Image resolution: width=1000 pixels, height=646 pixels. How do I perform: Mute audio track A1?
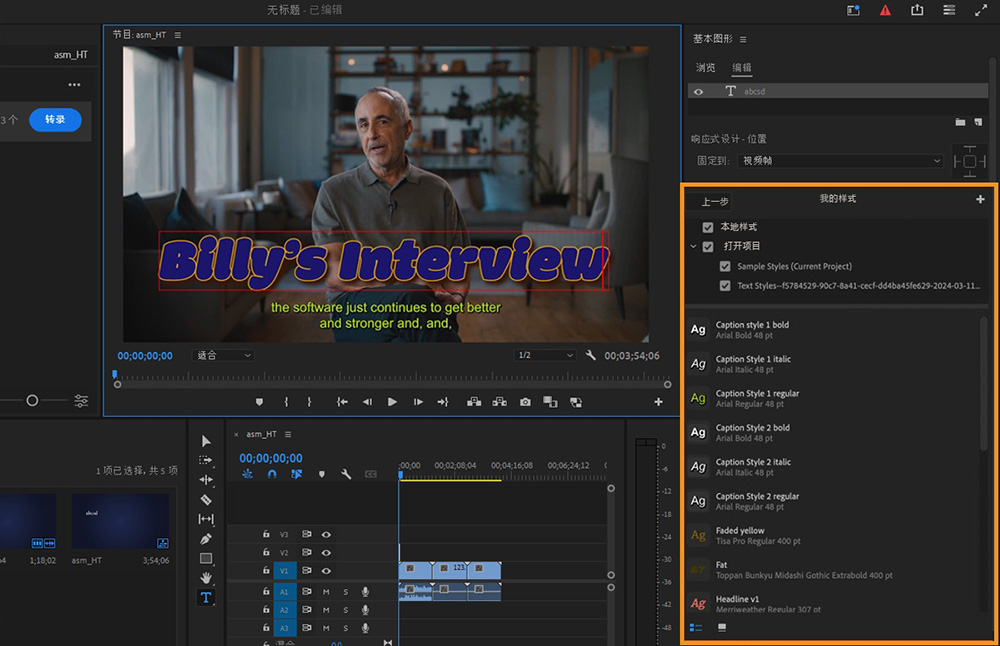click(x=326, y=592)
